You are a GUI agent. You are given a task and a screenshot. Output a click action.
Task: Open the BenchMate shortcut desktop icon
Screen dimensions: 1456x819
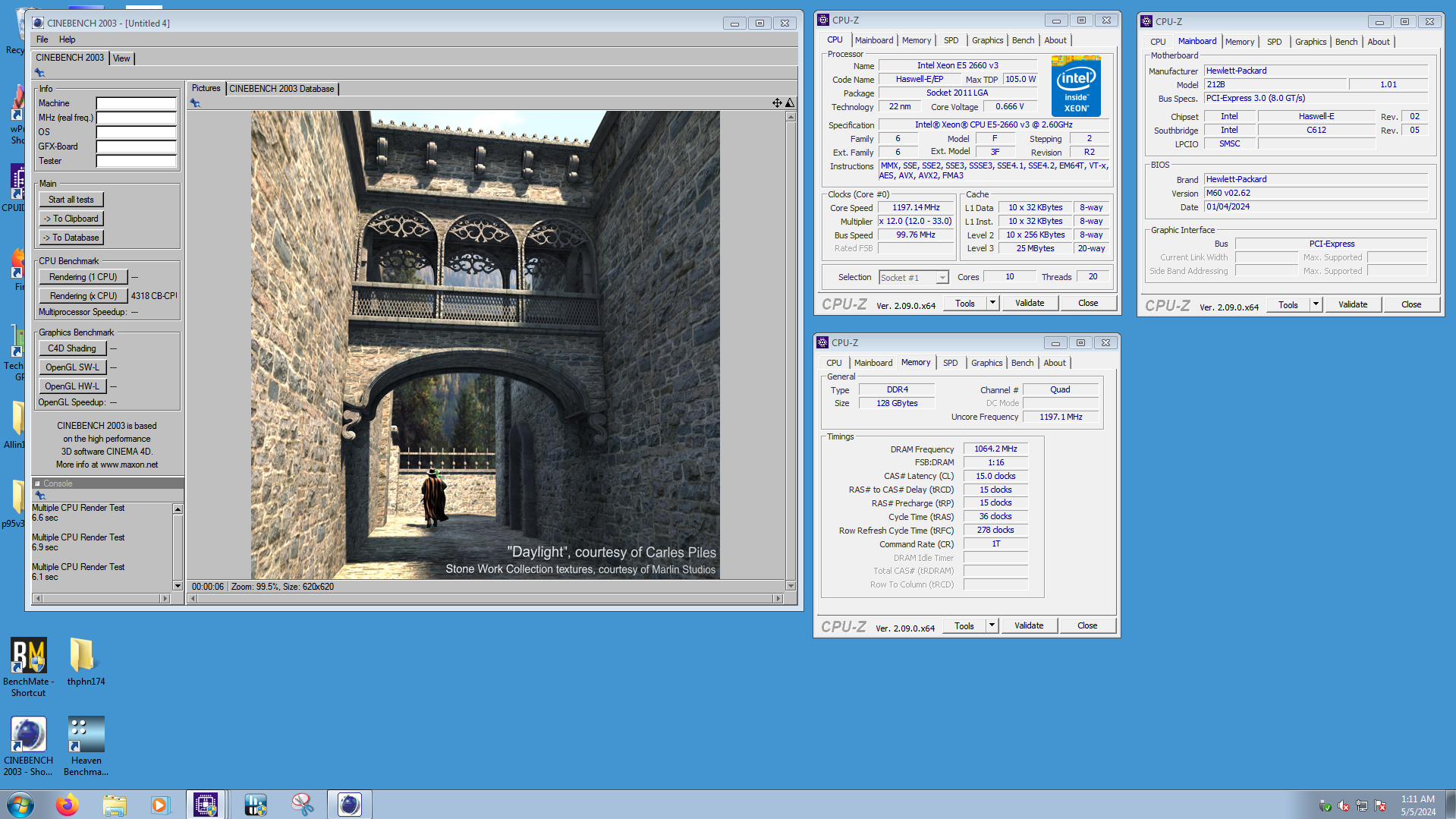[29, 666]
